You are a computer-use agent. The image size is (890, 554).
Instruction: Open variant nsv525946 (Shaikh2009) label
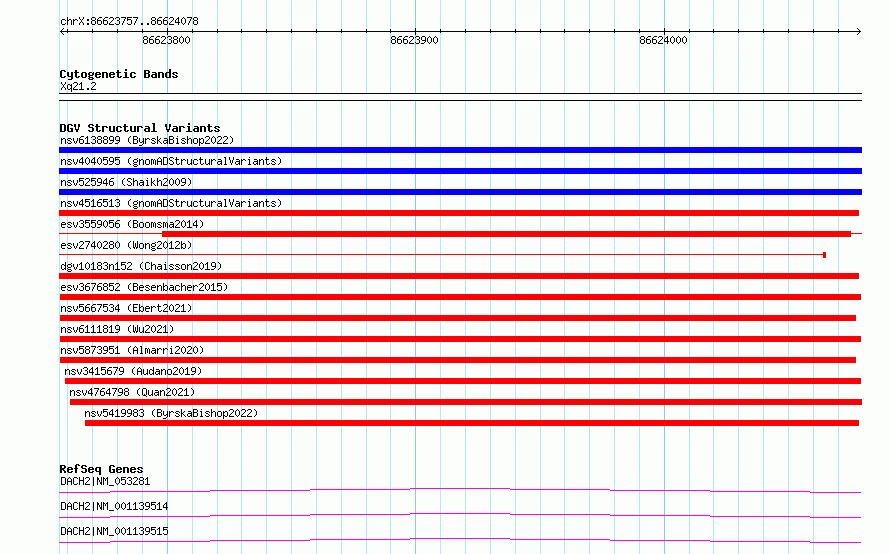126,182
